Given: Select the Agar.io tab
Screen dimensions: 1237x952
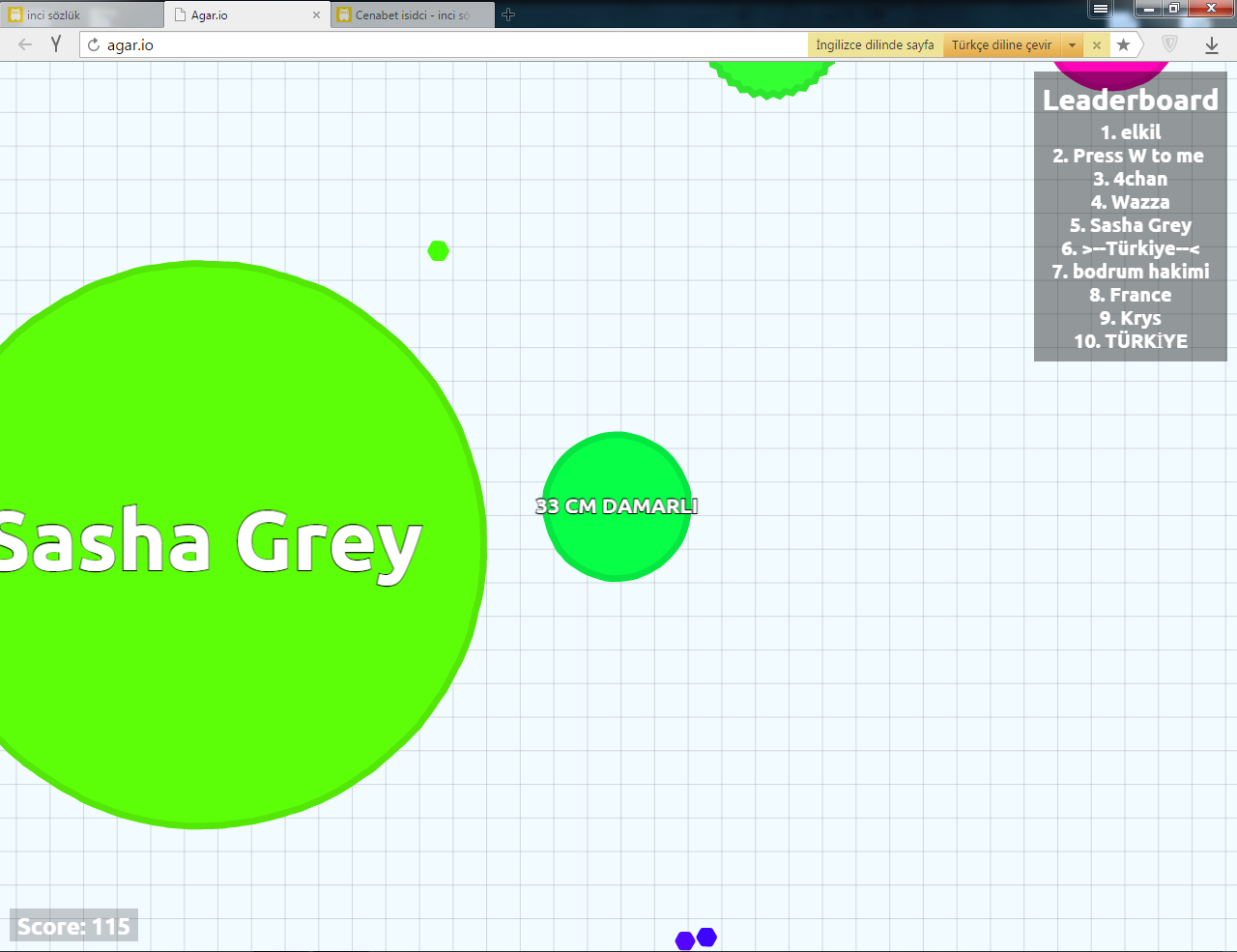Looking at the screenshot, I should 247,14.
